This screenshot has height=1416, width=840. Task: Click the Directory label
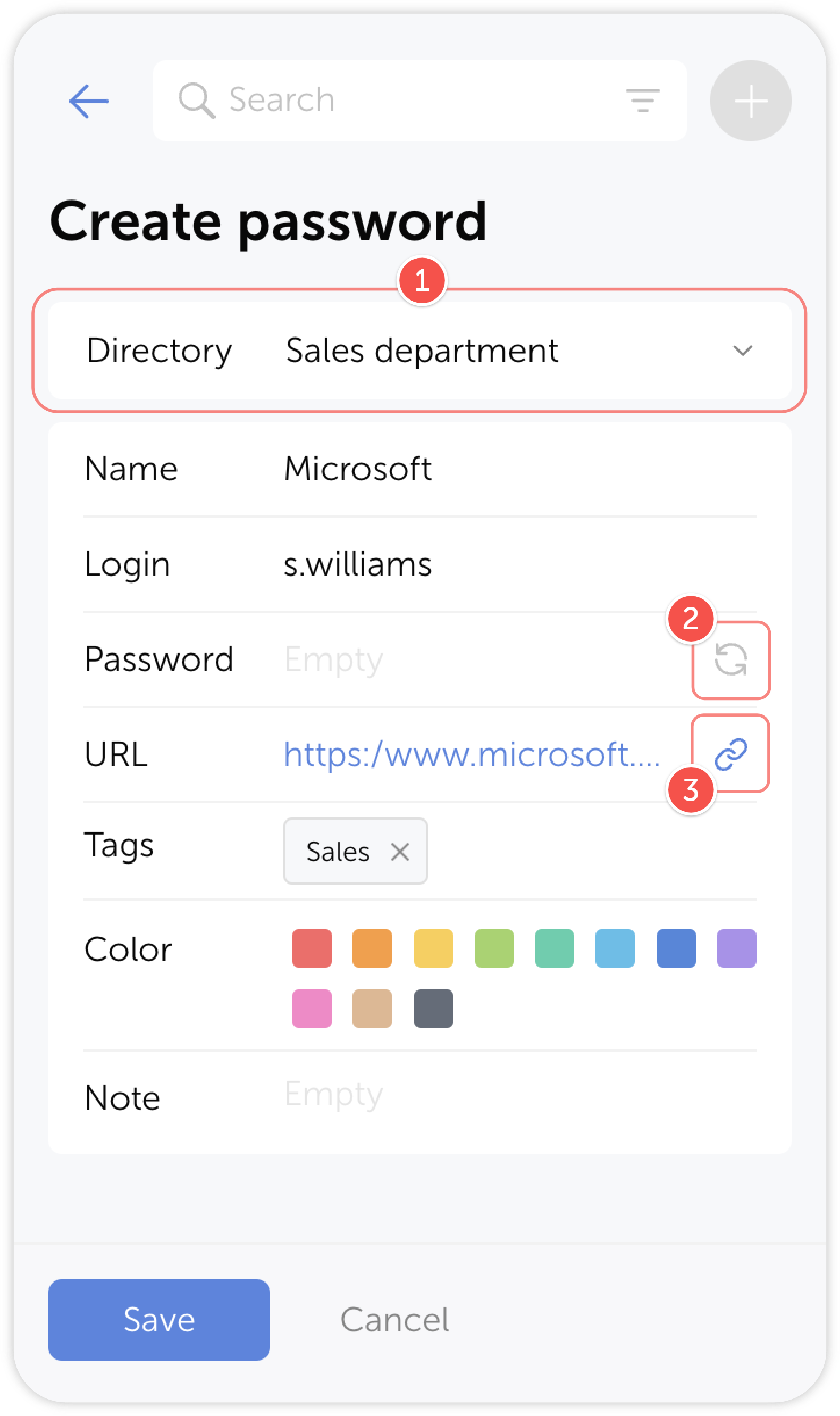(x=159, y=351)
